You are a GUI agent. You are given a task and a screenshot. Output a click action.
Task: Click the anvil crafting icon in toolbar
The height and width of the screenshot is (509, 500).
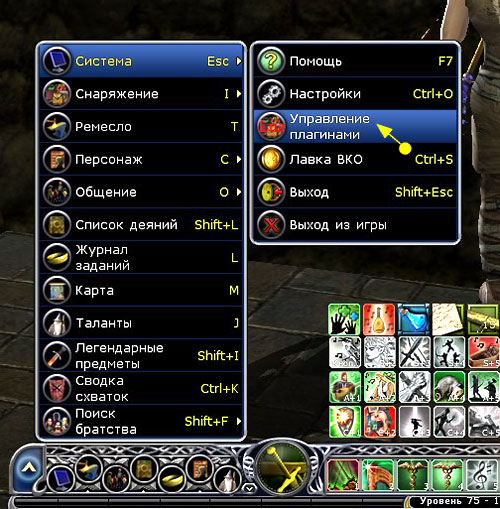coord(89,468)
